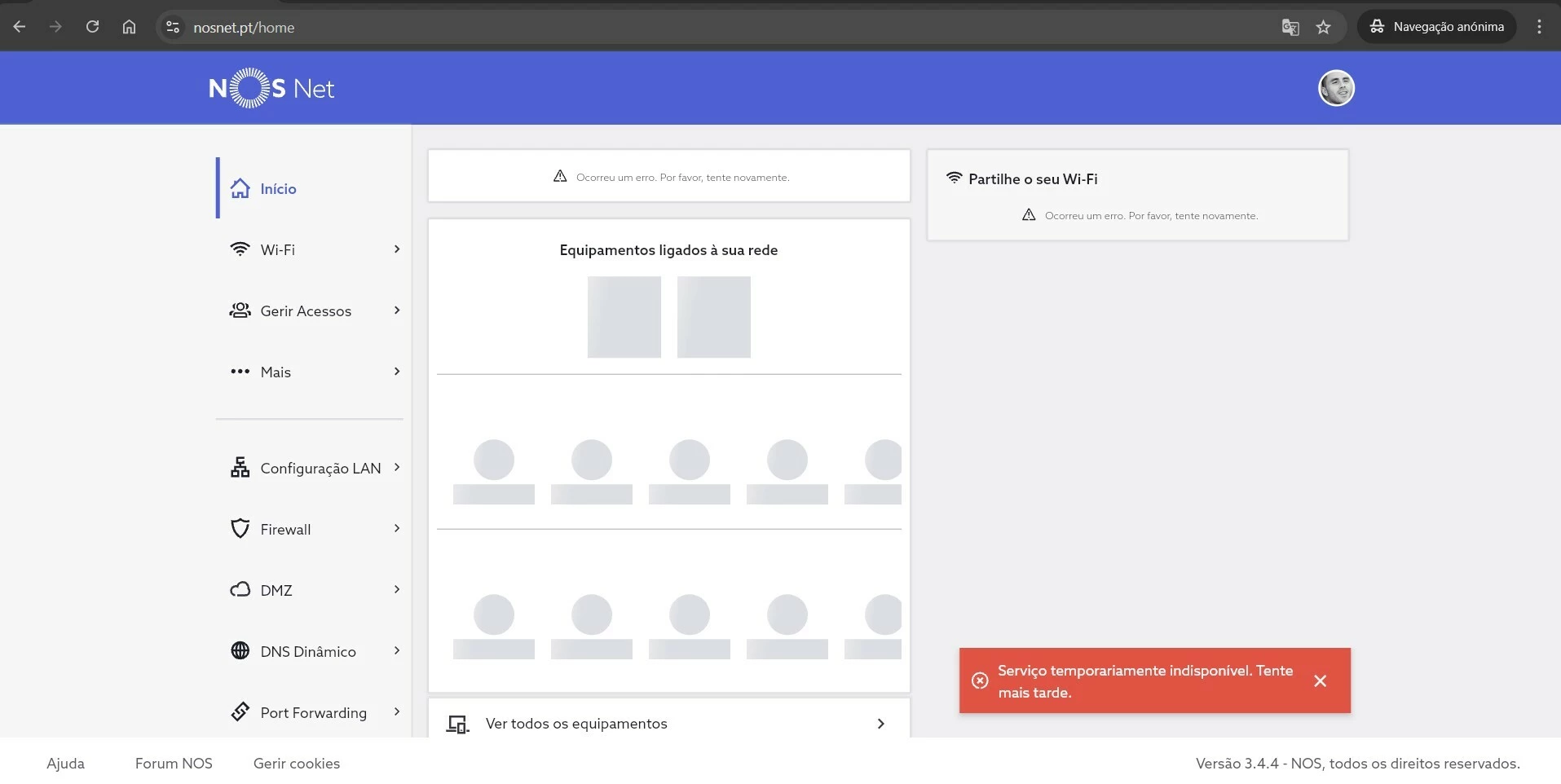Click the Configuração LAN network icon
The width and height of the screenshot is (1561, 784).
pyautogui.click(x=240, y=468)
